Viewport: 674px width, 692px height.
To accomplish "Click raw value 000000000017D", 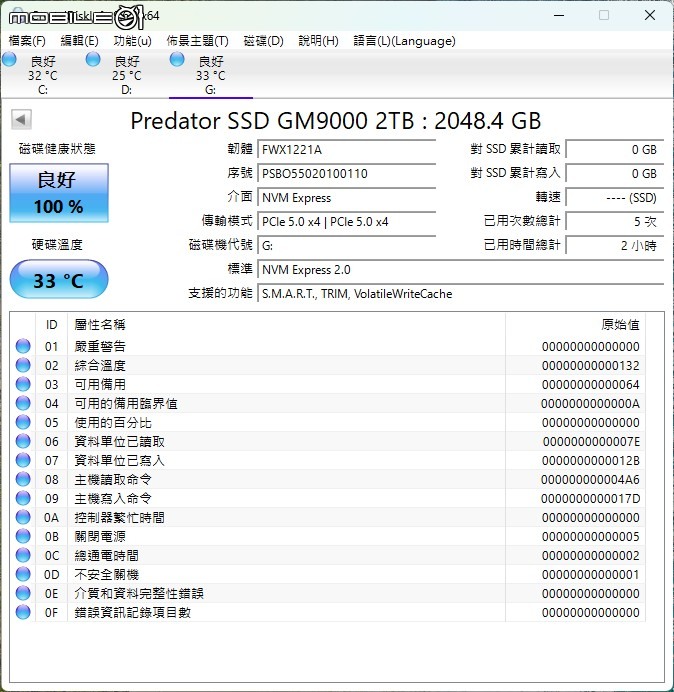I will [x=590, y=498].
